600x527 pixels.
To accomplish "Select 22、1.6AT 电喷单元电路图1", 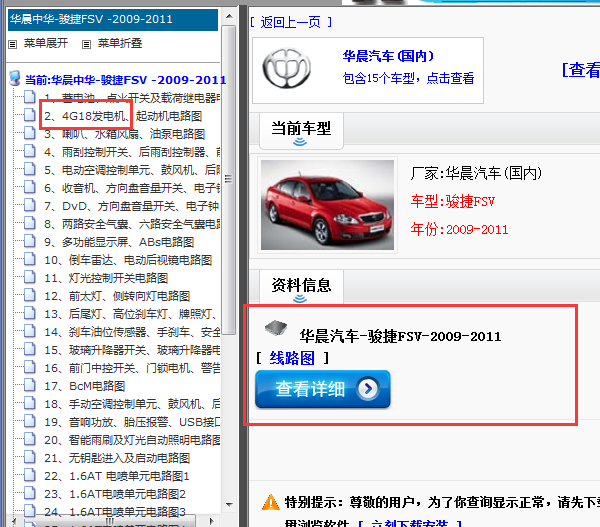I will click(x=117, y=476).
